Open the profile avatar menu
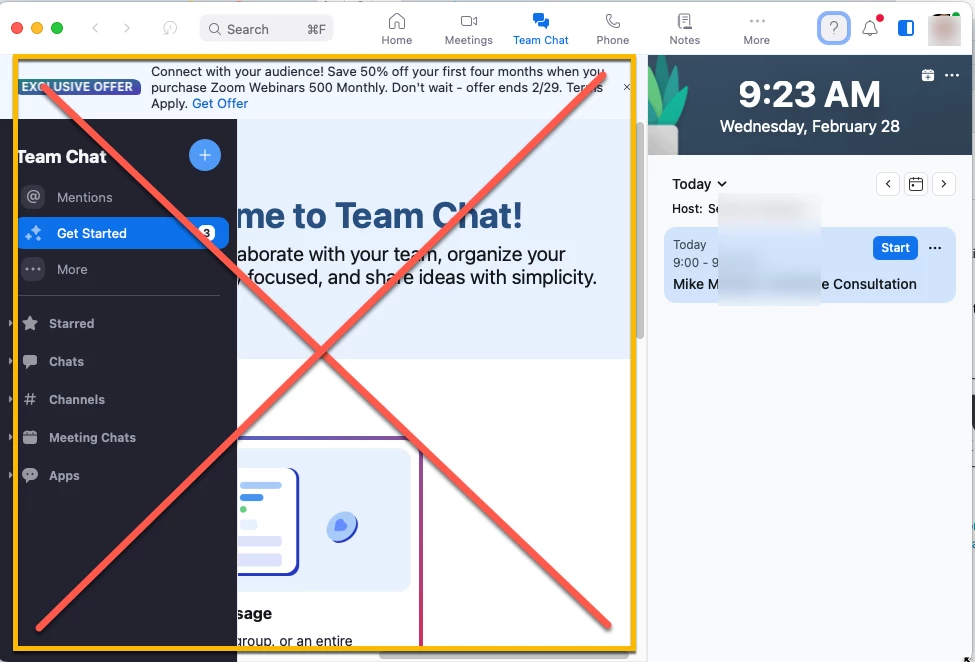This screenshot has height=662, width=975. click(x=944, y=29)
